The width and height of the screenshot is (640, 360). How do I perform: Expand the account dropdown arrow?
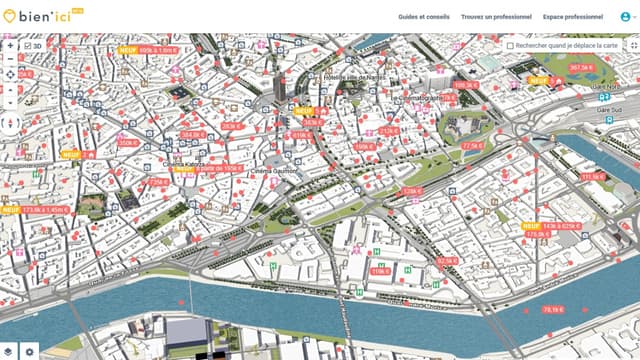[635, 17]
